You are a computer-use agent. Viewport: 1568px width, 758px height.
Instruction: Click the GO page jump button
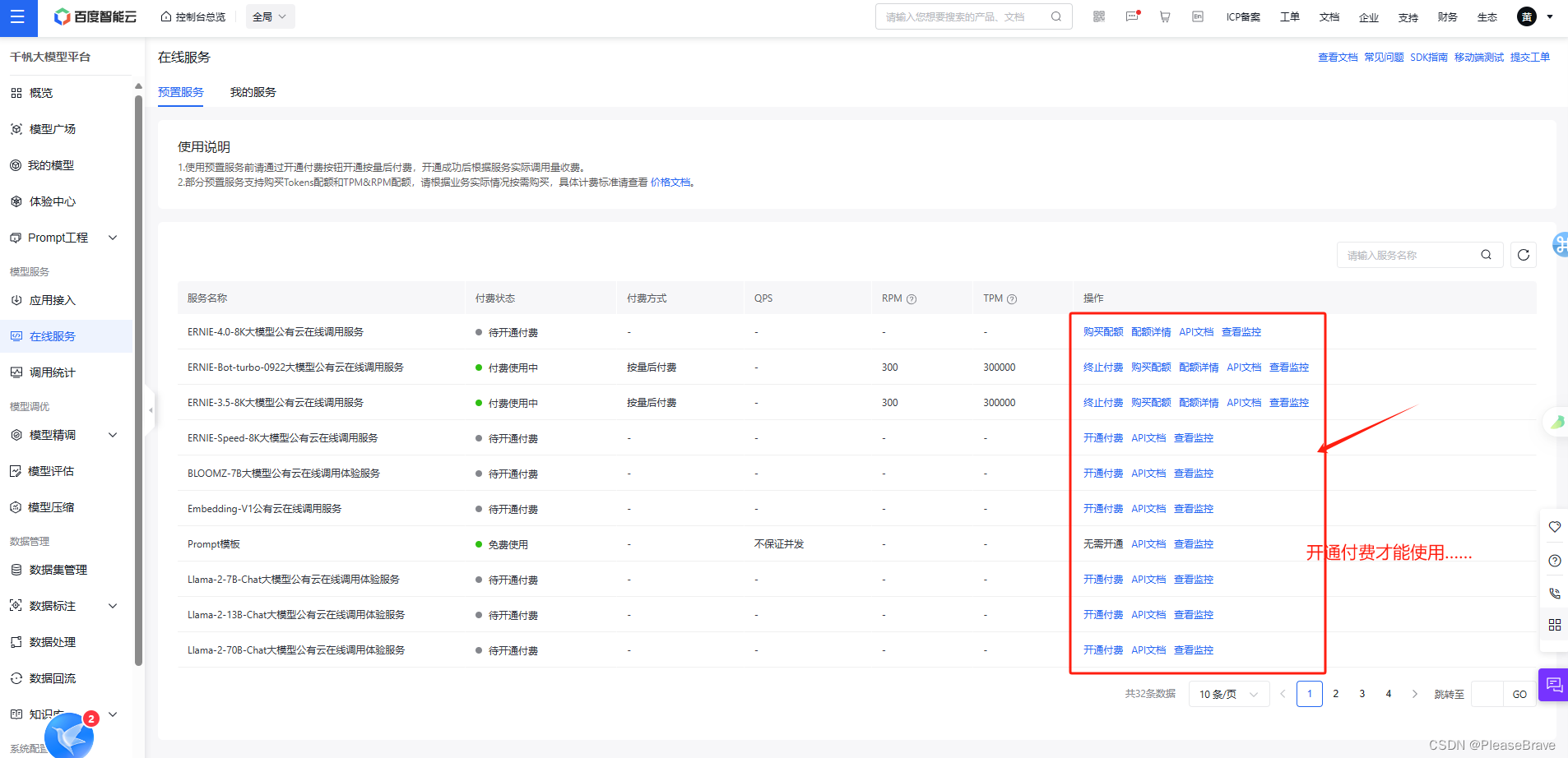(x=1519, y=694)
